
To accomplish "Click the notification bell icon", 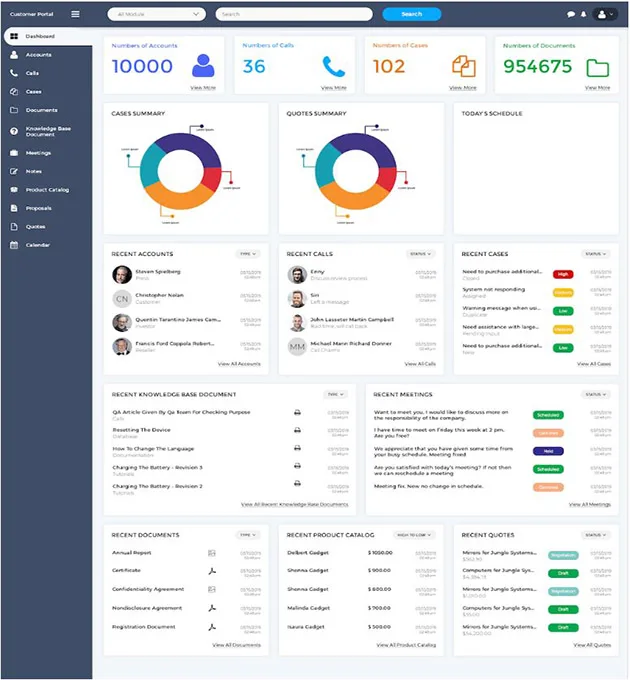I will coord(583,14).
